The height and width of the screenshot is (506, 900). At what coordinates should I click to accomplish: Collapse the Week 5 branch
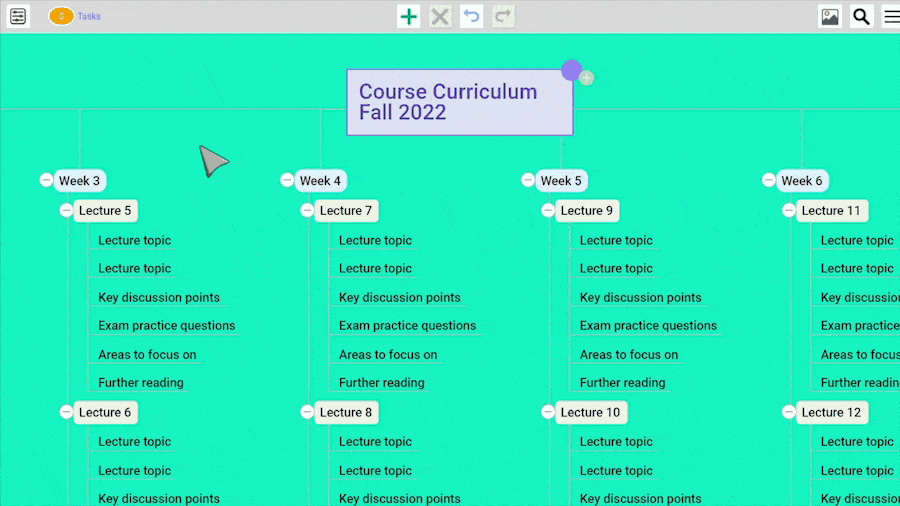pos(528,180)
